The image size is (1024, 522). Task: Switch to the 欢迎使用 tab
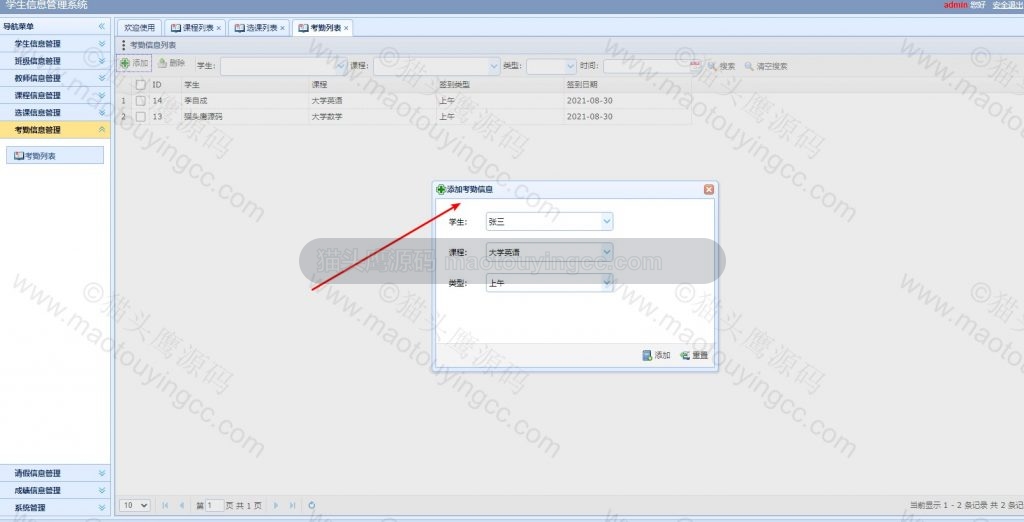click(x=139, y=27)
